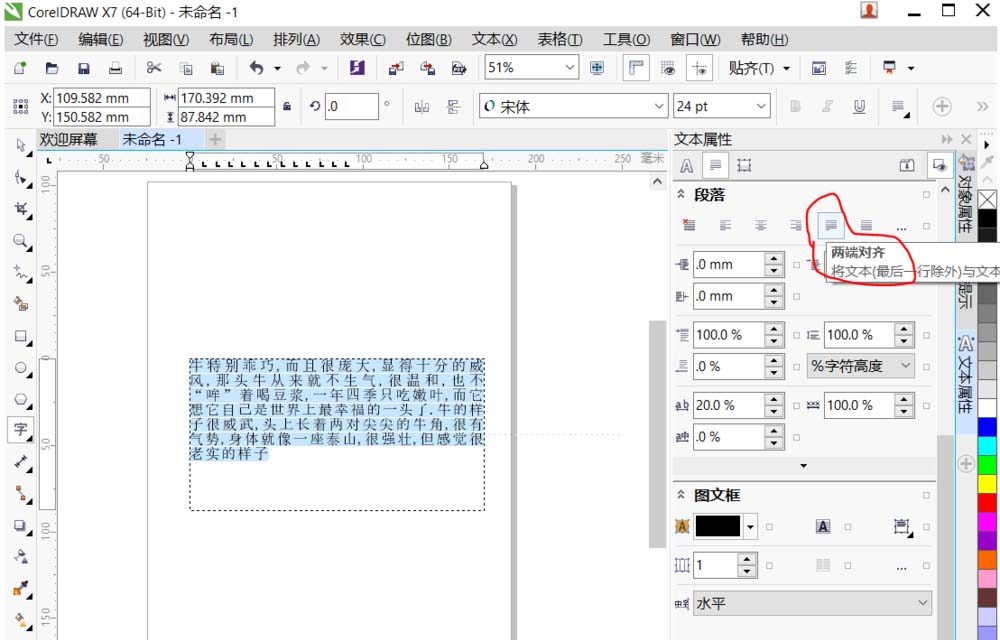Click the toolbar overflow chevron

[x=982, y=106]
